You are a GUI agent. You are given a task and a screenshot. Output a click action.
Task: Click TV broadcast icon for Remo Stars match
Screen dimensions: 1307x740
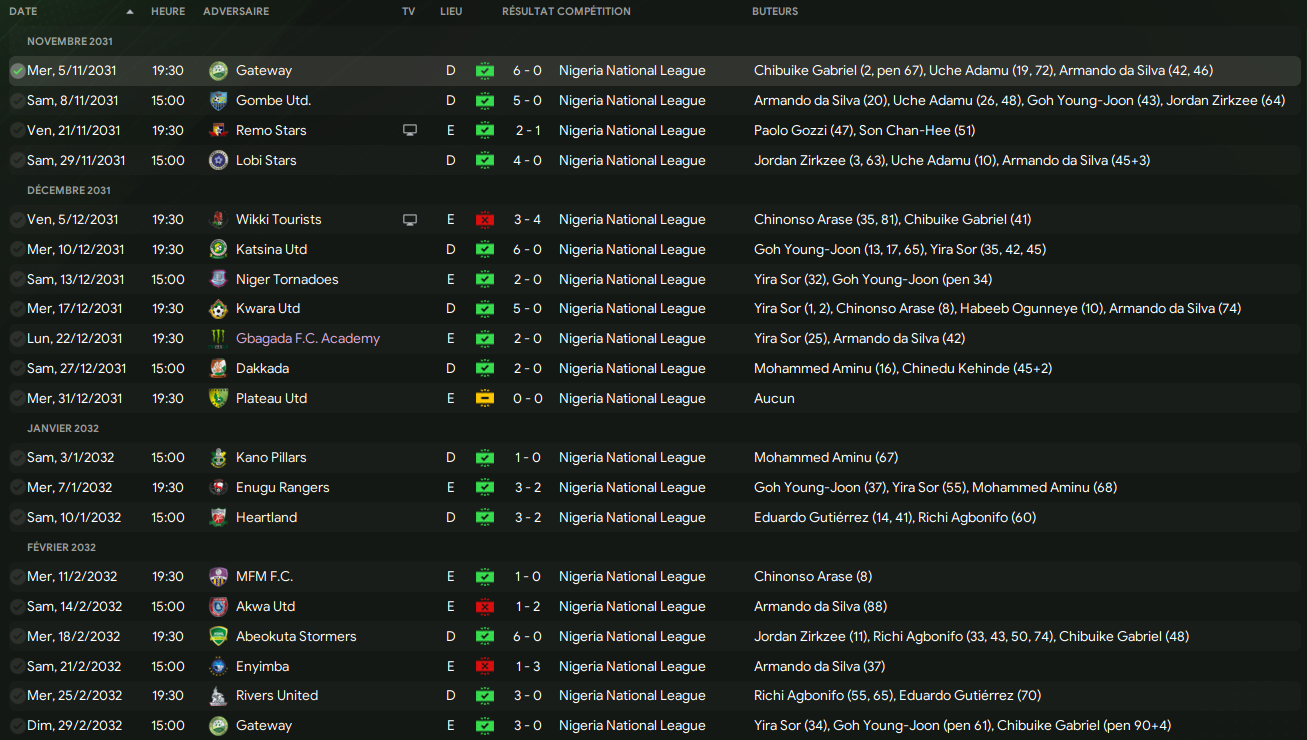pyautogui.click(x=409, y=130)
